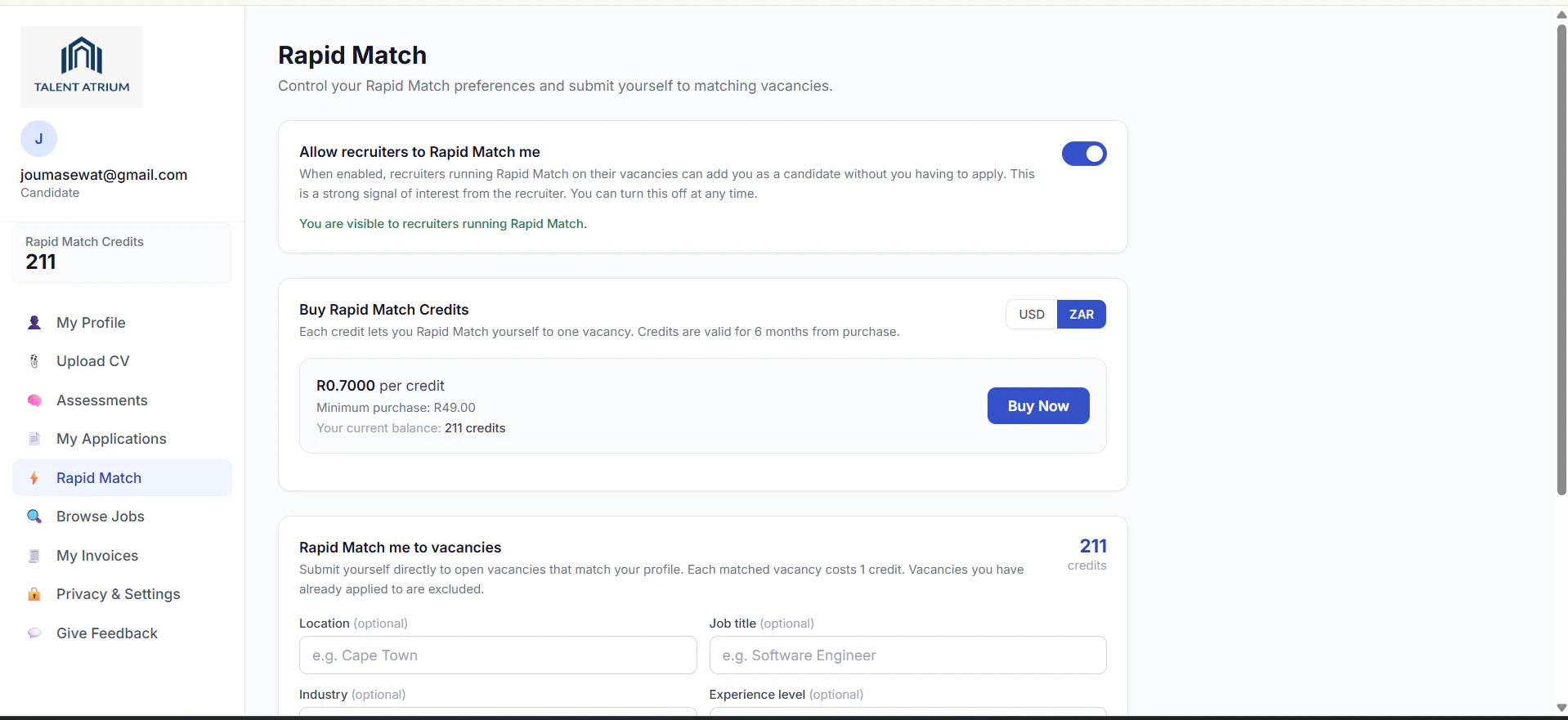
Task: Select Rapid Match in the sidebar
Action: click(122, 478)
